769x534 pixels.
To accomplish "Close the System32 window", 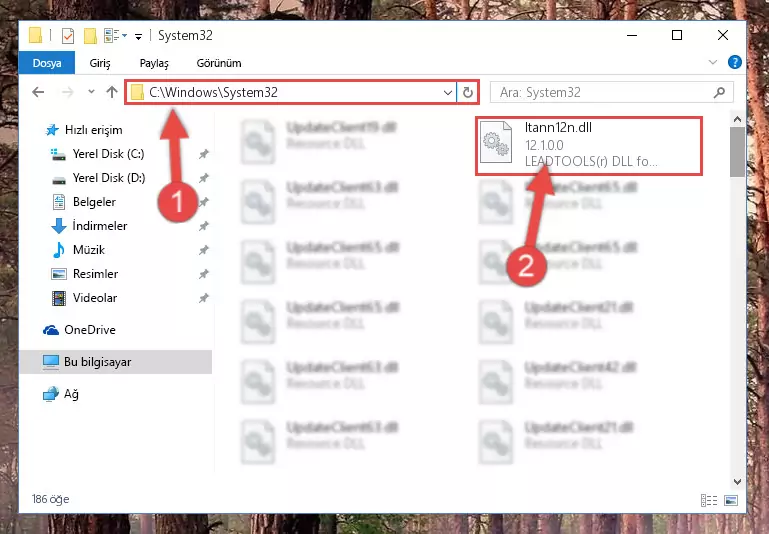I will tap(722, 35).
